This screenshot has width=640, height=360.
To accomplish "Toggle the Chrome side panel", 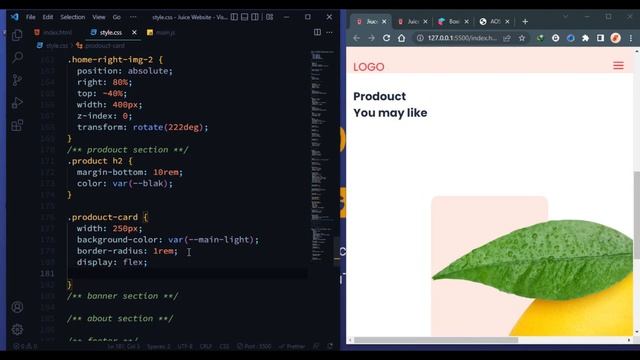I will 600,38.
